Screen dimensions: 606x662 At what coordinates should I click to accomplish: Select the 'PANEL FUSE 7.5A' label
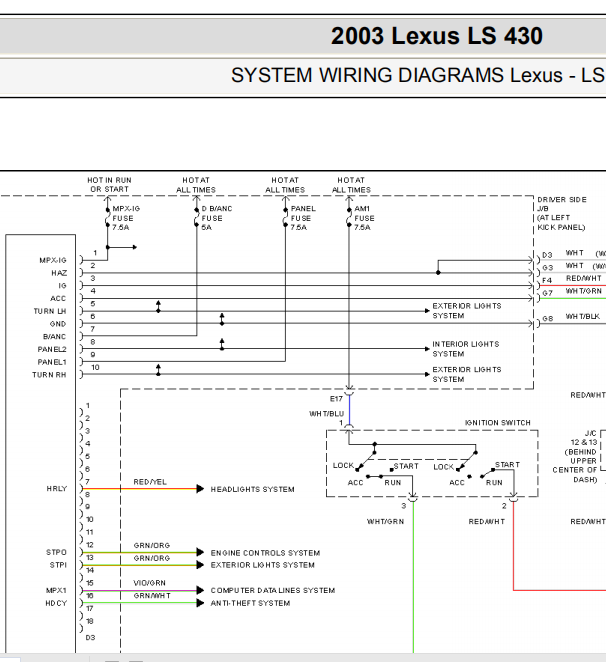point(303,218)
